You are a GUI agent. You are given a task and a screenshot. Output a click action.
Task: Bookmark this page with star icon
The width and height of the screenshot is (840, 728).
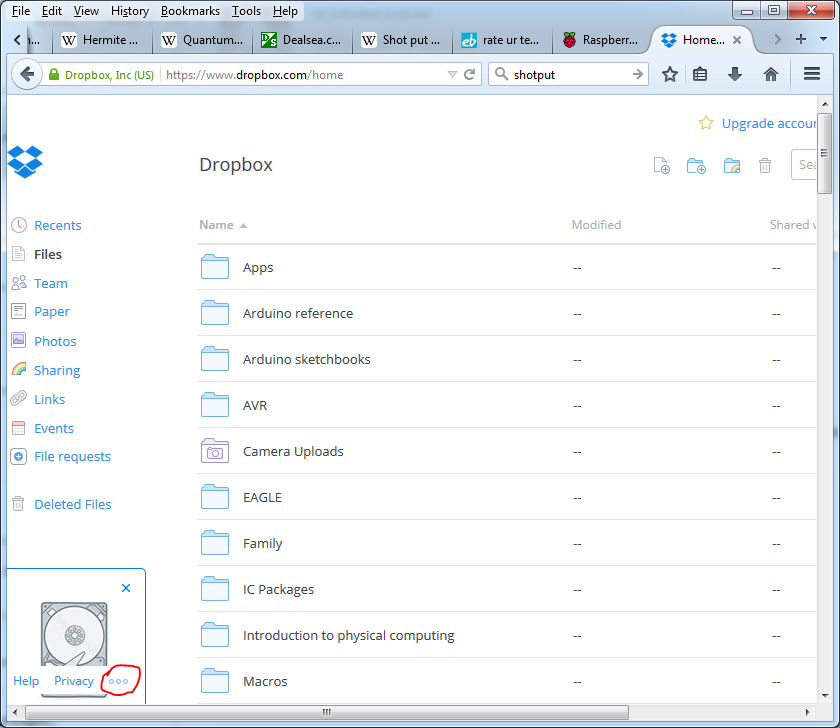pyautogui.click(x=670, y=74)
